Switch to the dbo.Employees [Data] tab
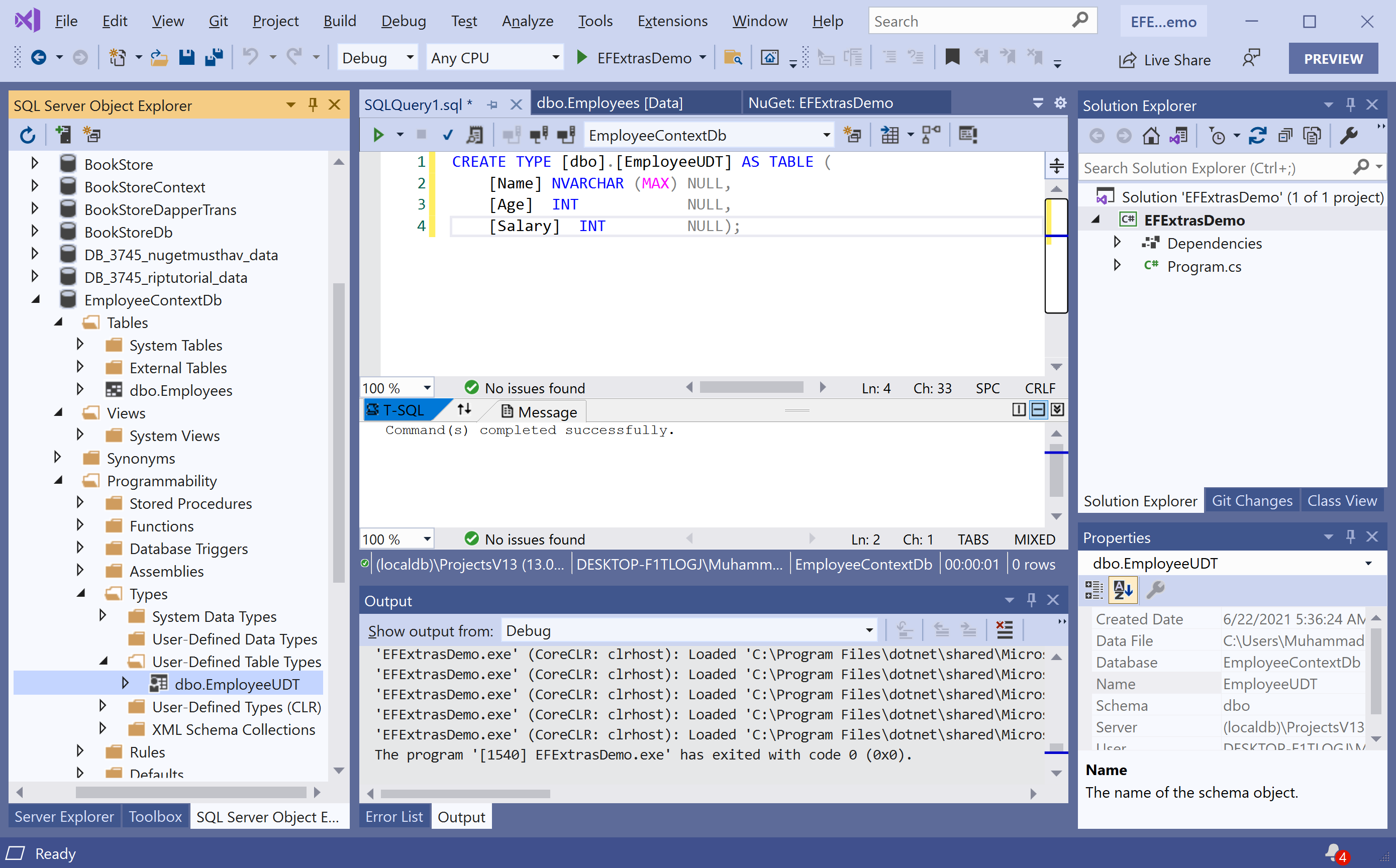 coord(610,103)
